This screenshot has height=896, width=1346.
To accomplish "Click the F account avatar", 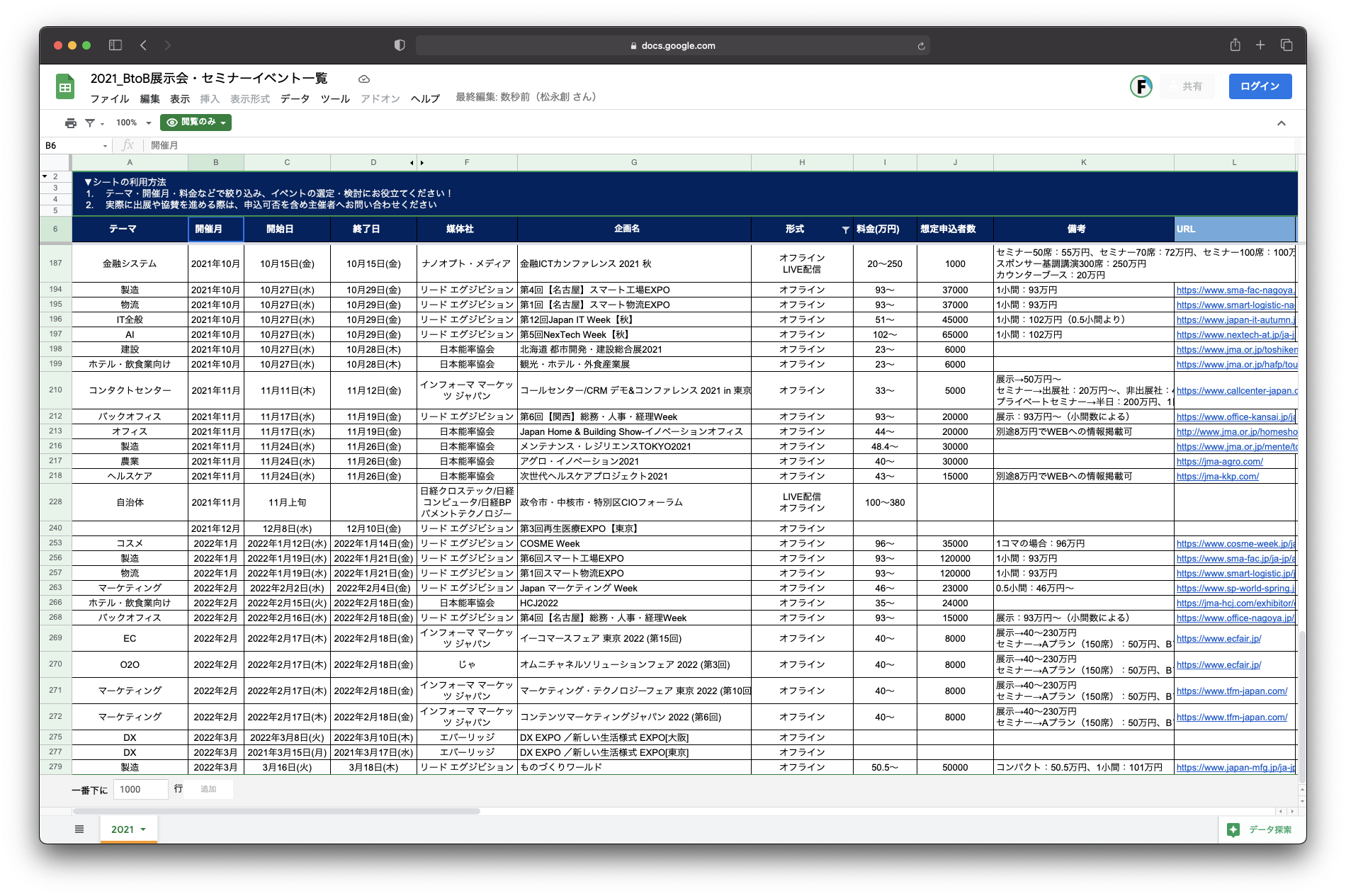I will [x=1141, y=86].
